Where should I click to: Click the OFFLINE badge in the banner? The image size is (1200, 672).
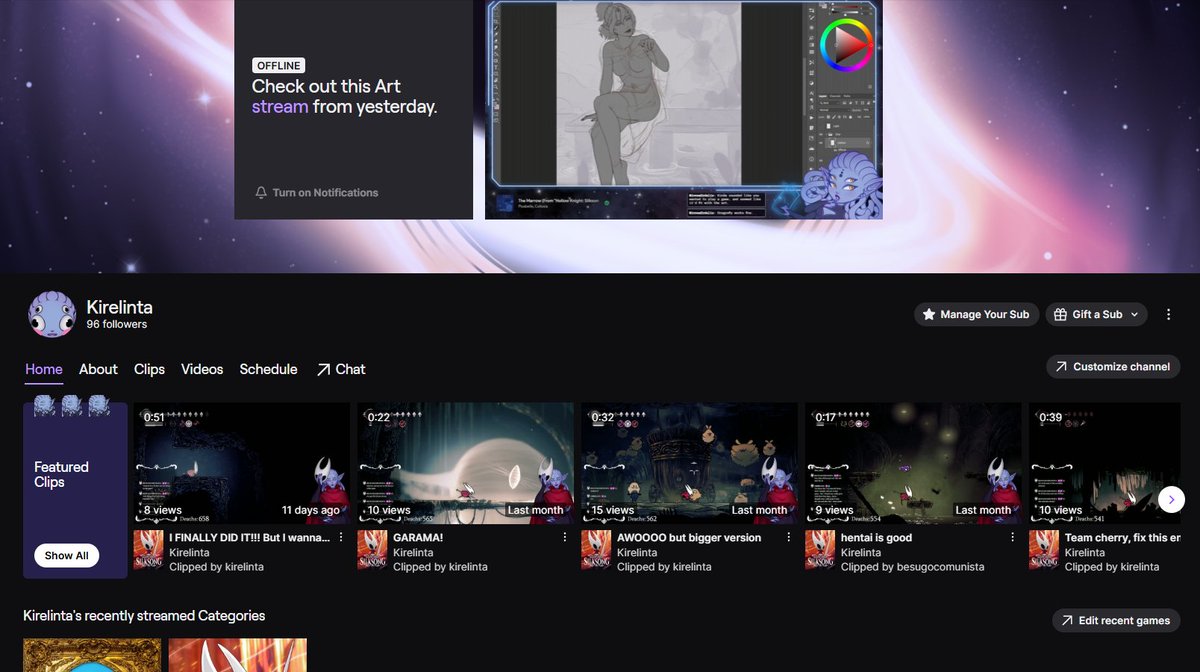click(x=279, y=65)
